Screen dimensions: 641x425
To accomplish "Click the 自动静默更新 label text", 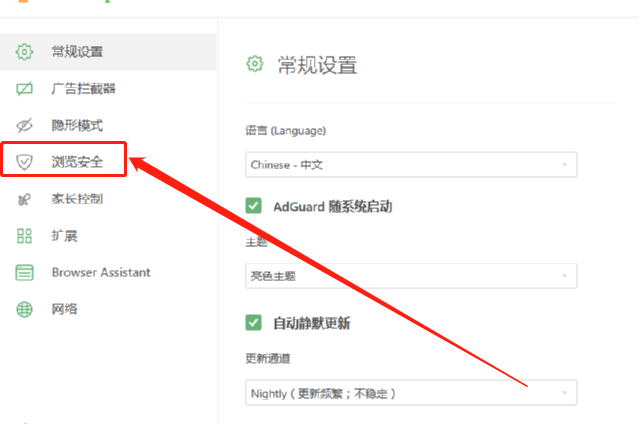I will pyautogui.click(x=312, y=323).
